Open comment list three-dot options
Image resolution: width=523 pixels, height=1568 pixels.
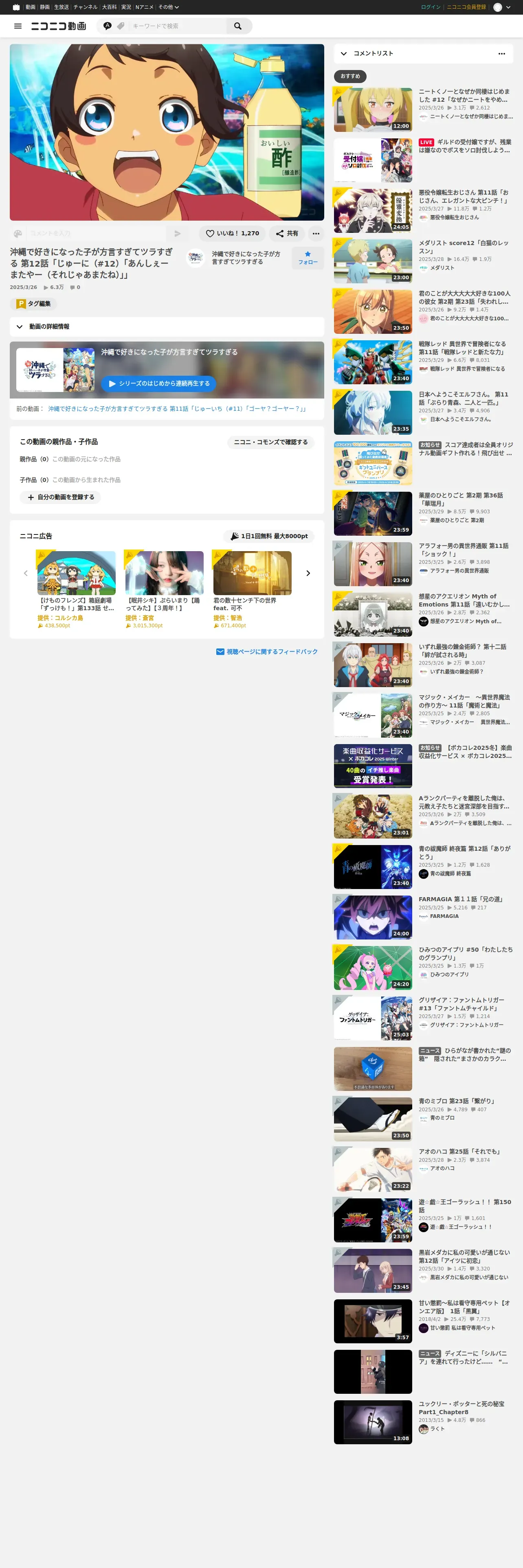tap(502, 54)
